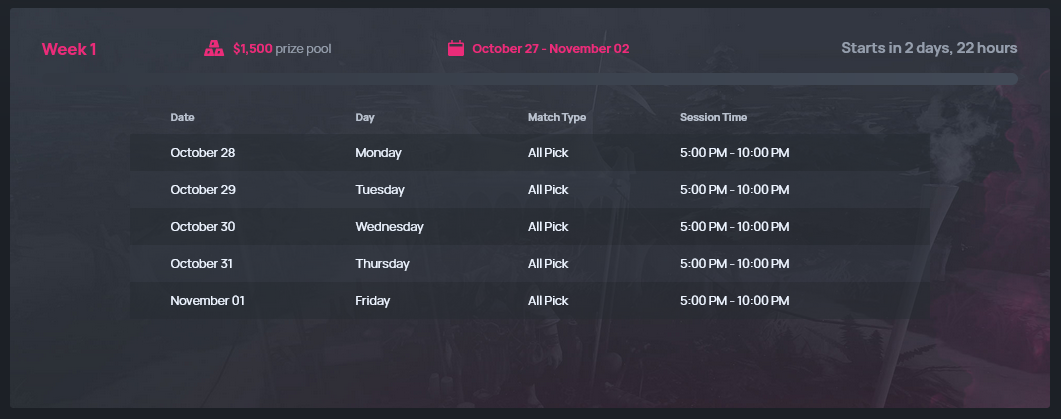
Task: Select the October 29 row date
Action: tap(203, 190)
